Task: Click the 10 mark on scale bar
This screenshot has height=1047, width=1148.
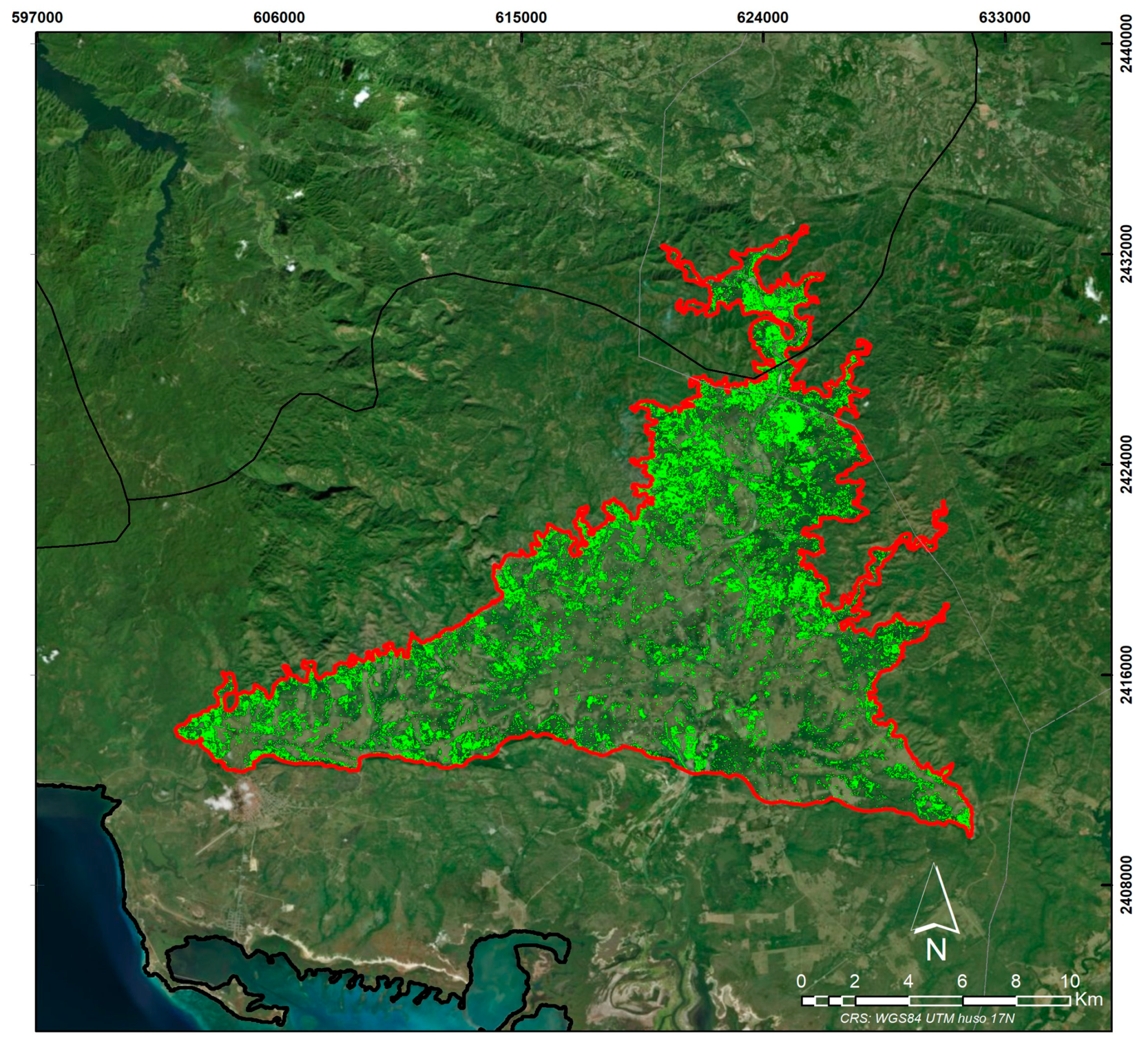Action: 1070,981
